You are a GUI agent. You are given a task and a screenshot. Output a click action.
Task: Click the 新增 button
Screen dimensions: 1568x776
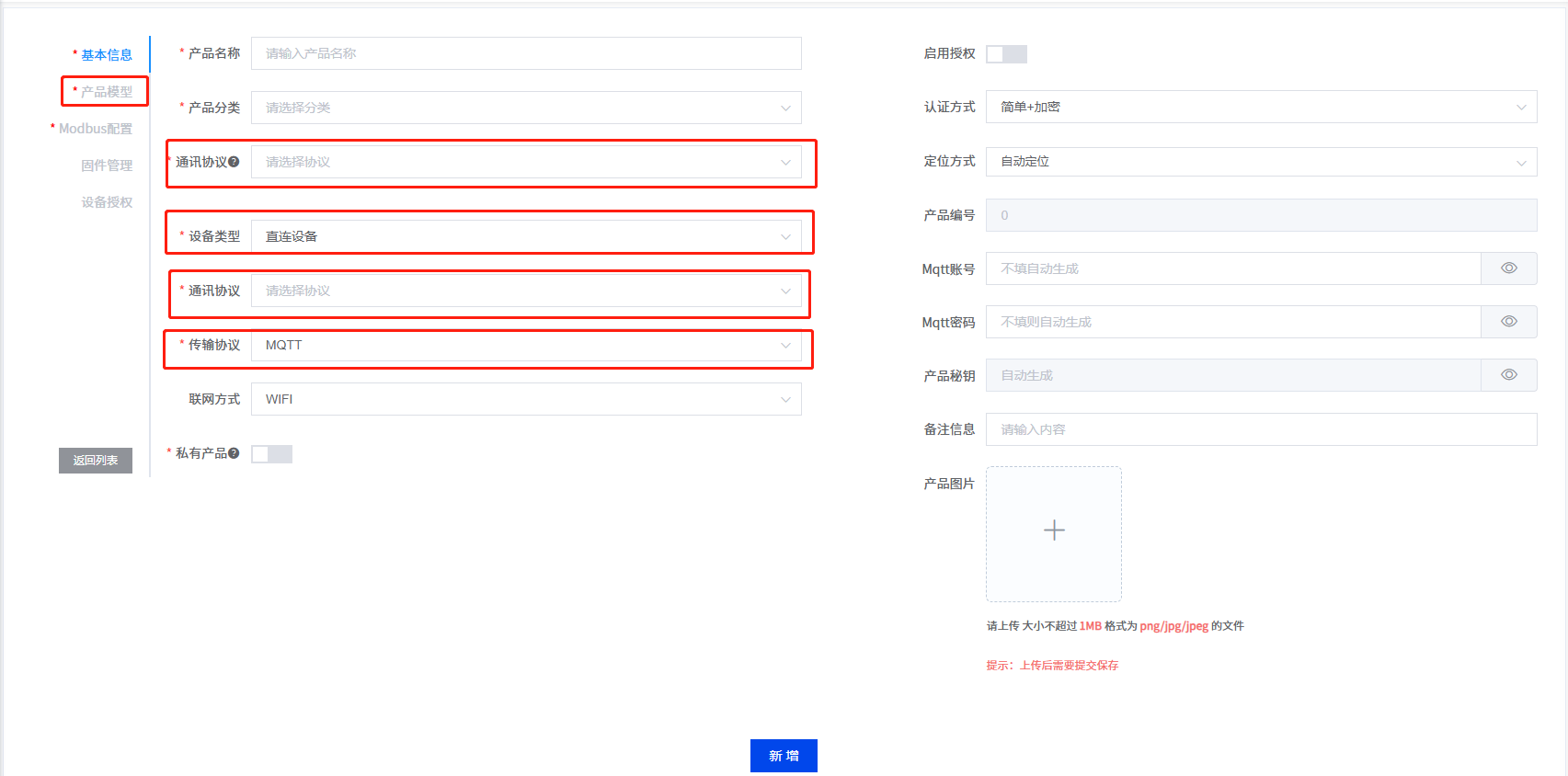[784, 756]
